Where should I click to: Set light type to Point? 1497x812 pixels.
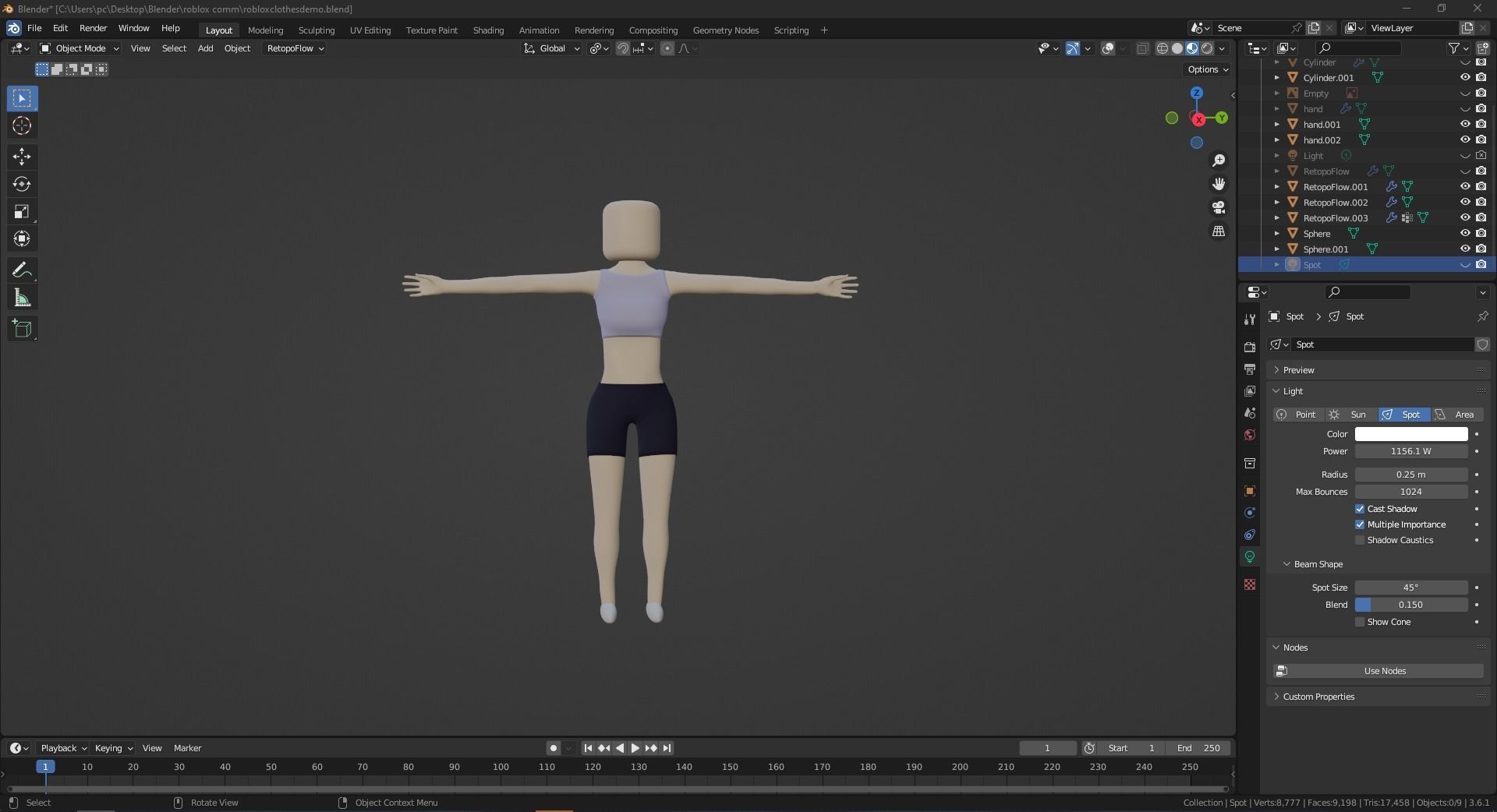(x=1297, y=415)
